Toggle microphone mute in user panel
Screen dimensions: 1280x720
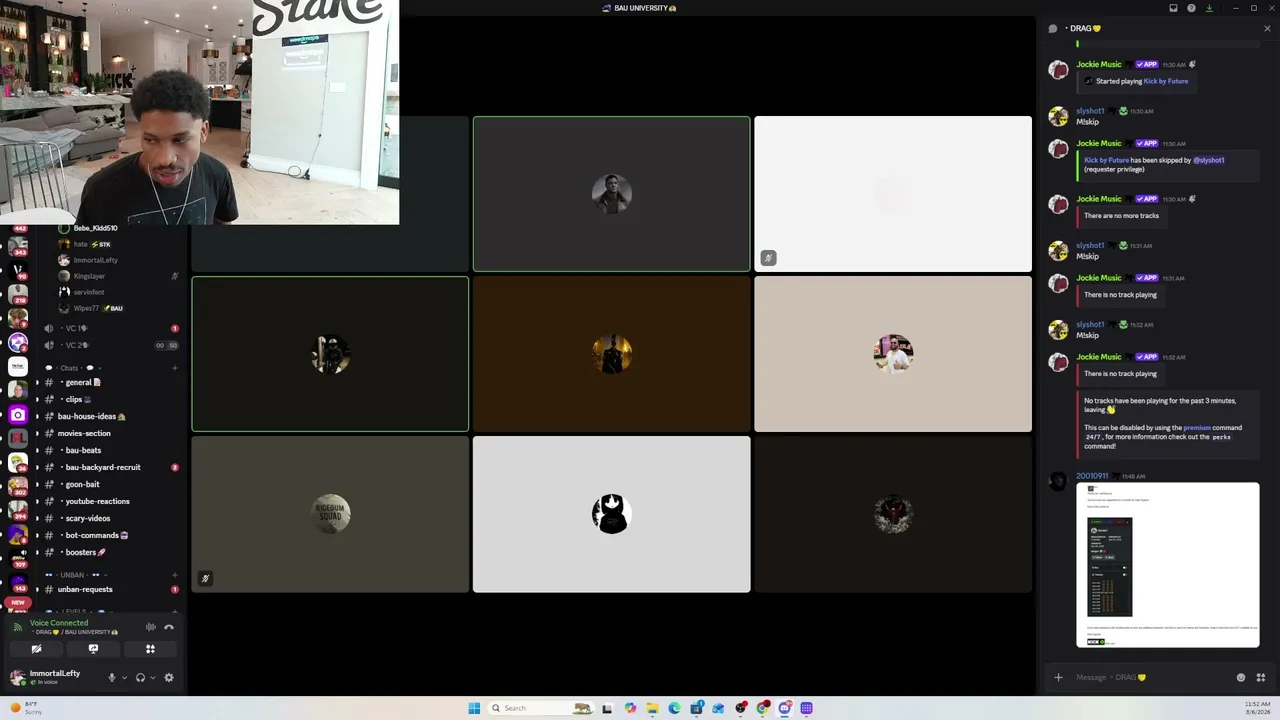pos(112,677)
